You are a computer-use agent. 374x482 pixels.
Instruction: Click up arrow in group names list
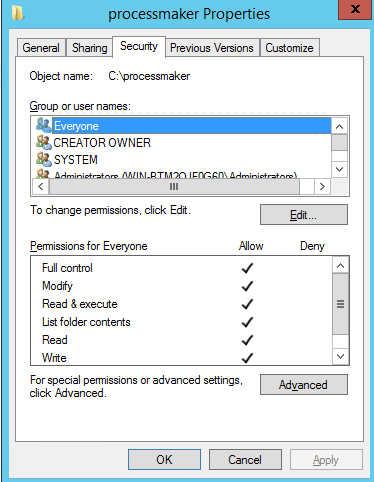click(340, 126)
